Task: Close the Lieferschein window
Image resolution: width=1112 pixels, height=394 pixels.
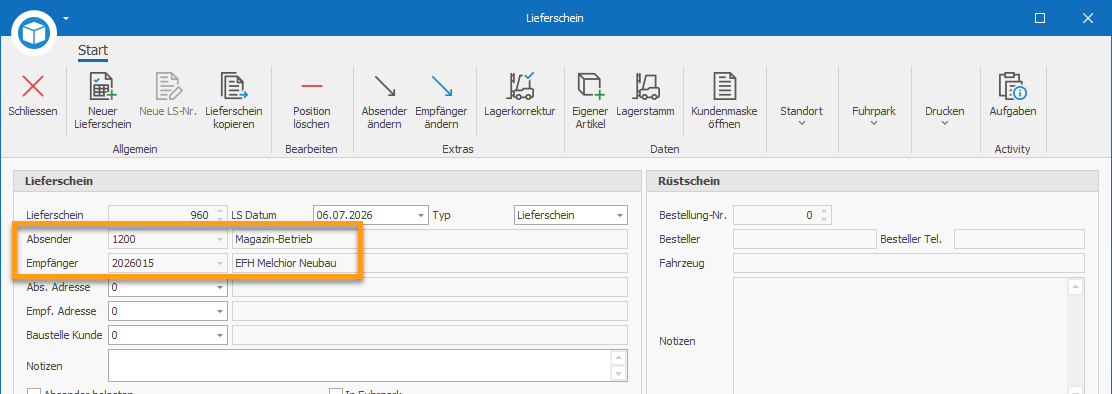Action: (x=1089, y=18)
